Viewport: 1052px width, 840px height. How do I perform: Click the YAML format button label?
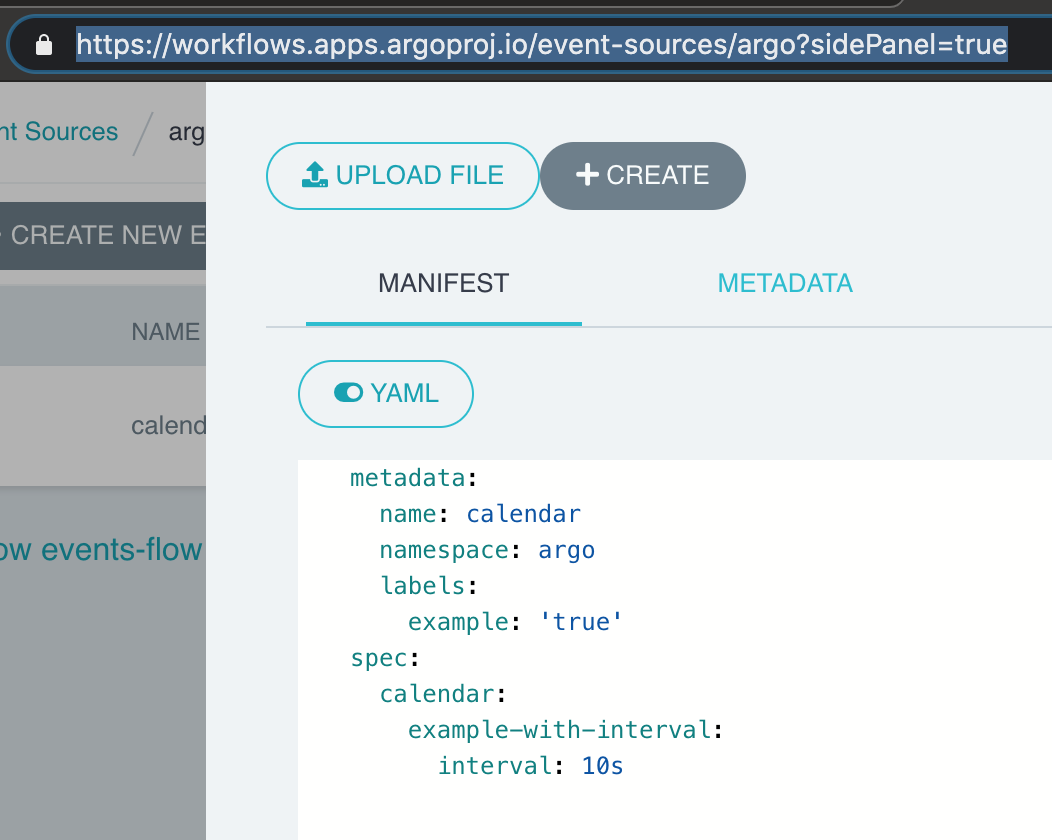point(405,393)
